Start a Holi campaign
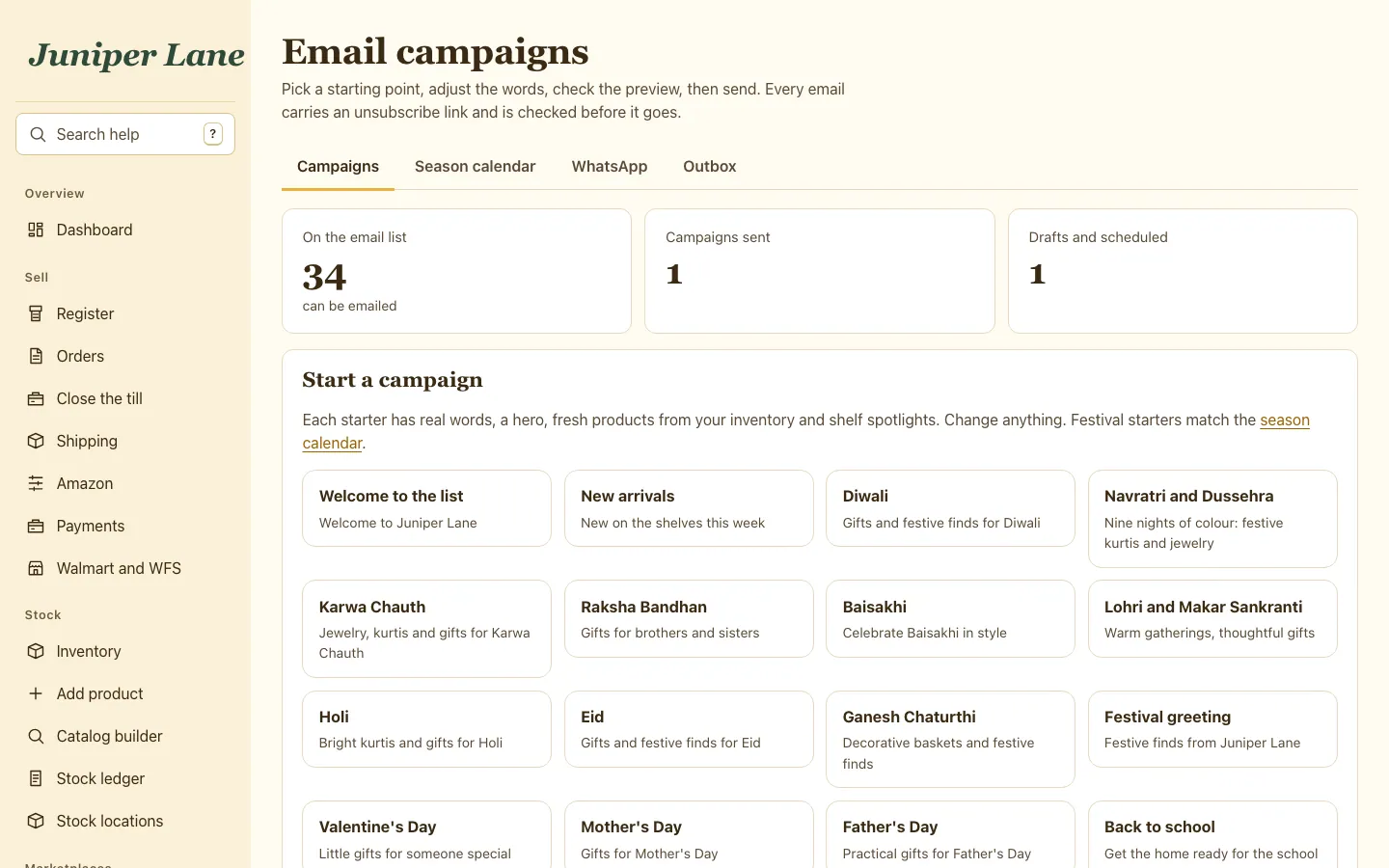1389x868 pixels. coord(426,729)
